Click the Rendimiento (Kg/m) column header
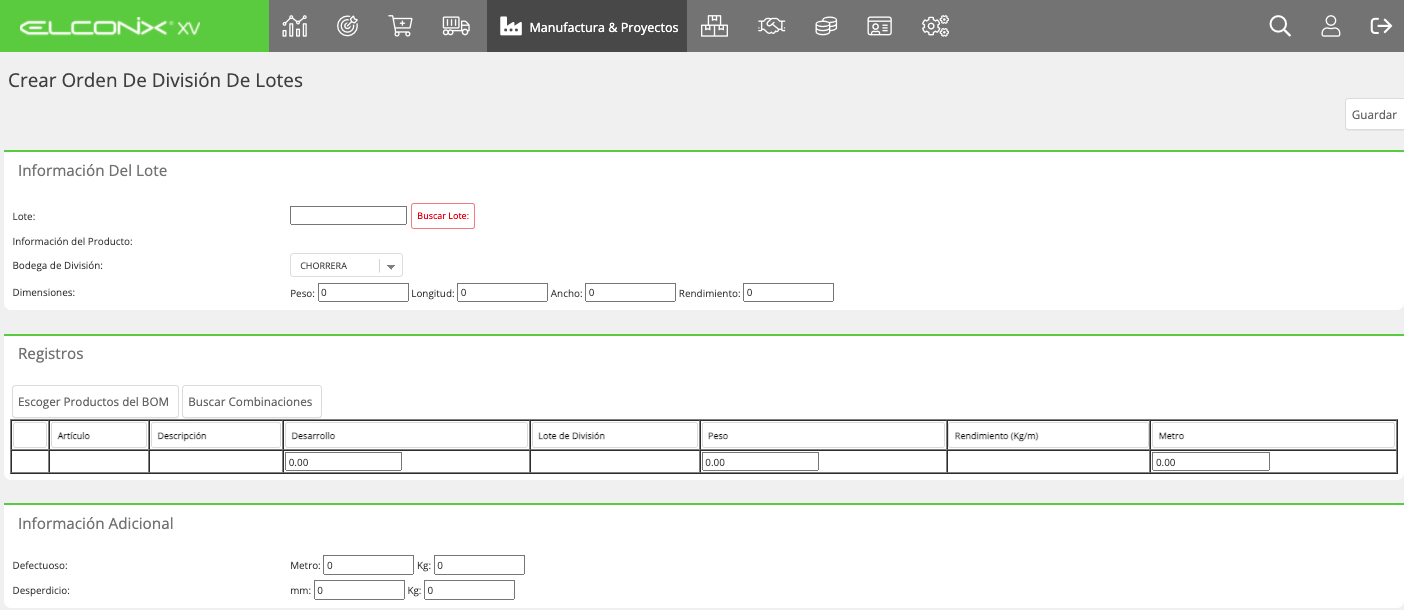Image resolution: width=1404 pixels, height=610 pixels. pos(1048,436)
